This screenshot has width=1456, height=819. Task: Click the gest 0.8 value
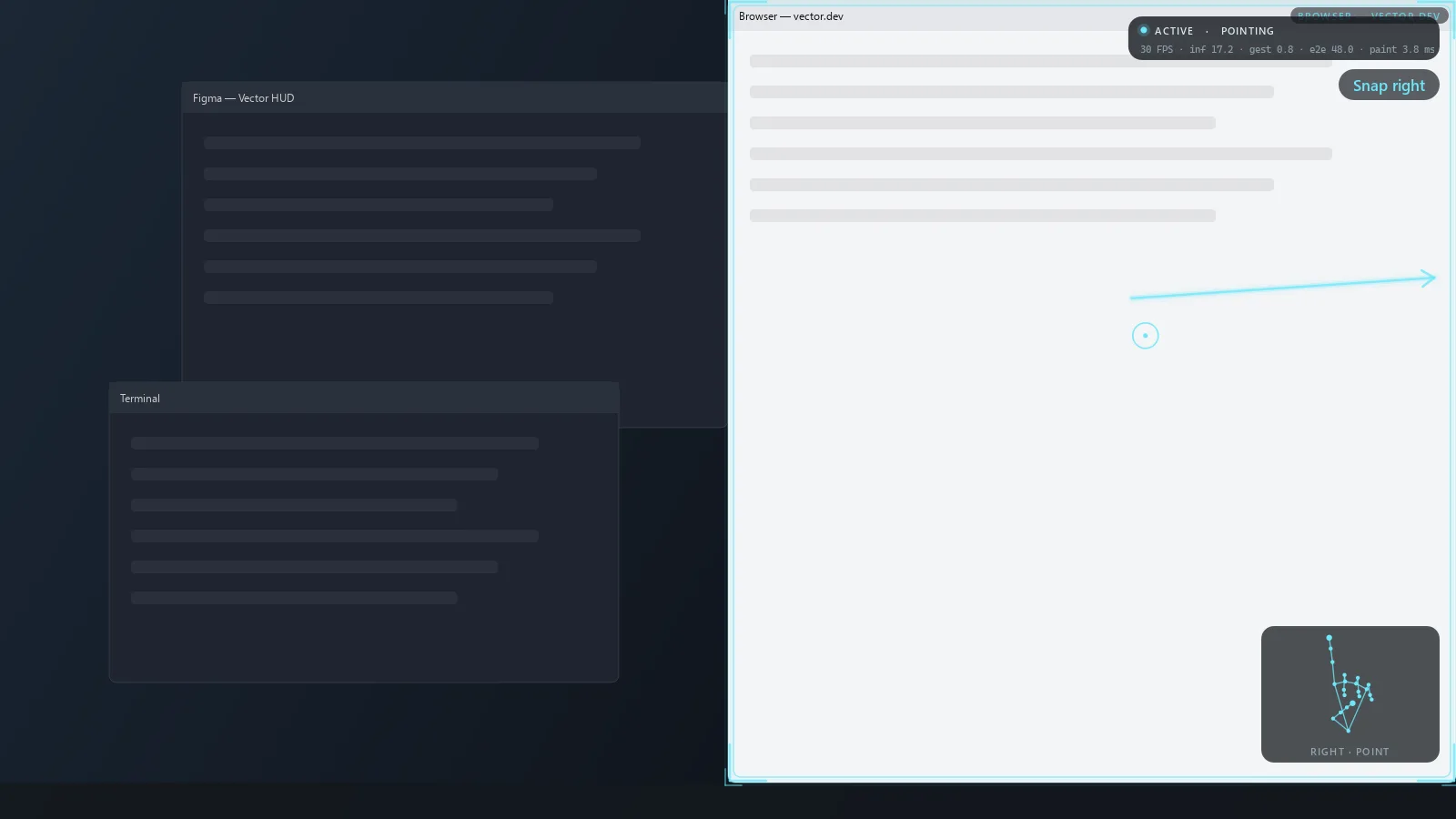coord(1271,50)
